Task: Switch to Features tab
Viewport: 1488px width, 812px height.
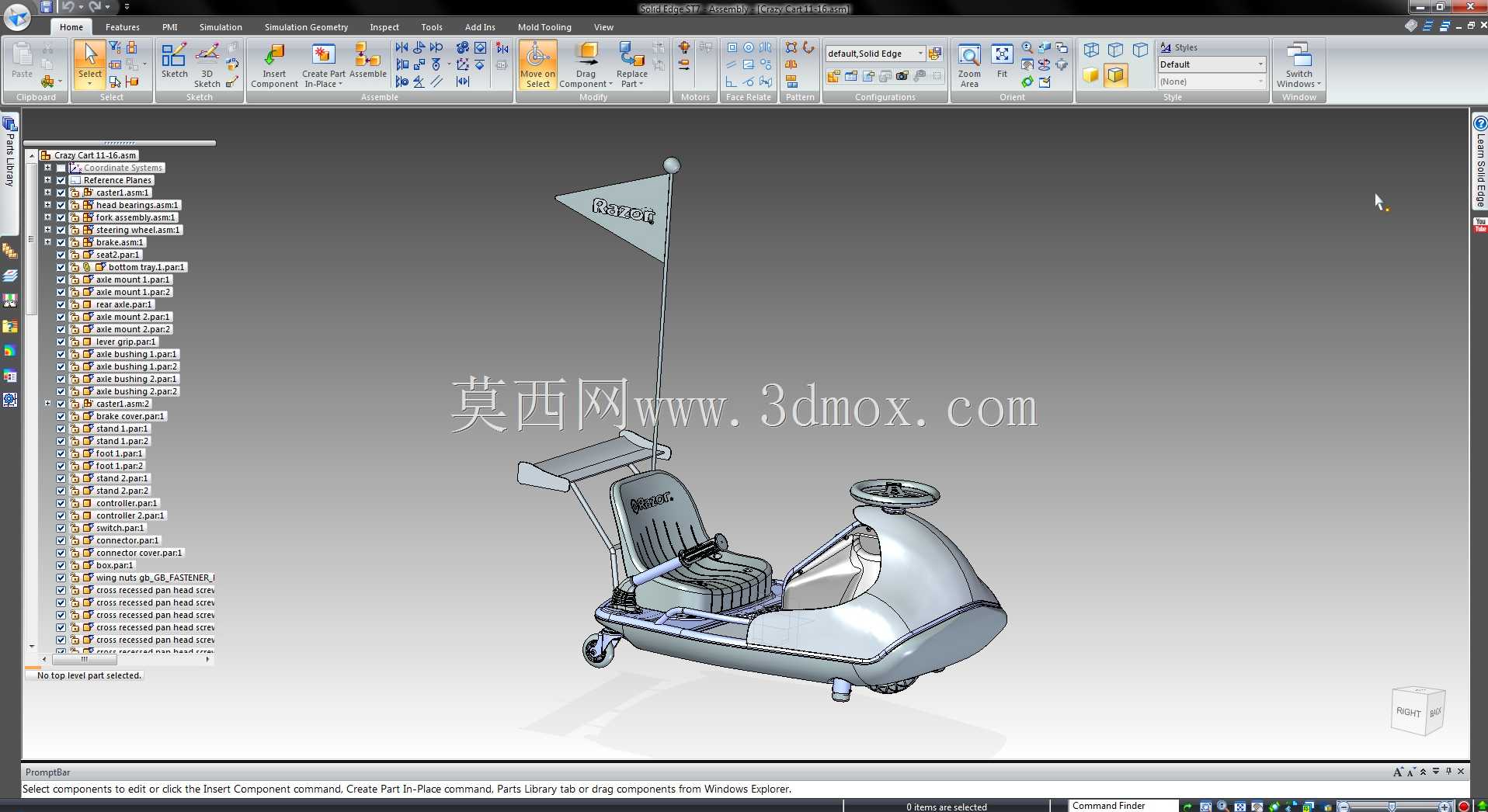Action: click(123, 27)
